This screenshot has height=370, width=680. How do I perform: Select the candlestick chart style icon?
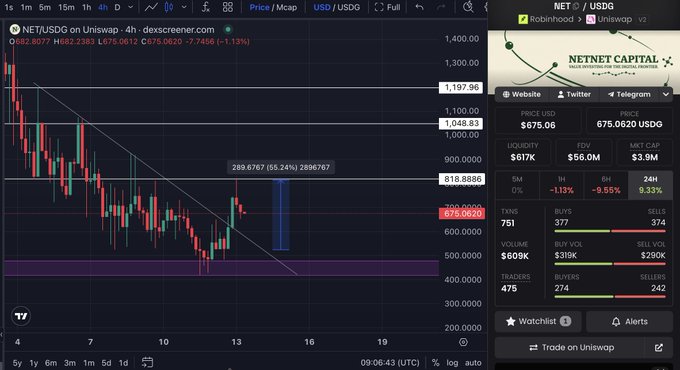tap(169, 7)
